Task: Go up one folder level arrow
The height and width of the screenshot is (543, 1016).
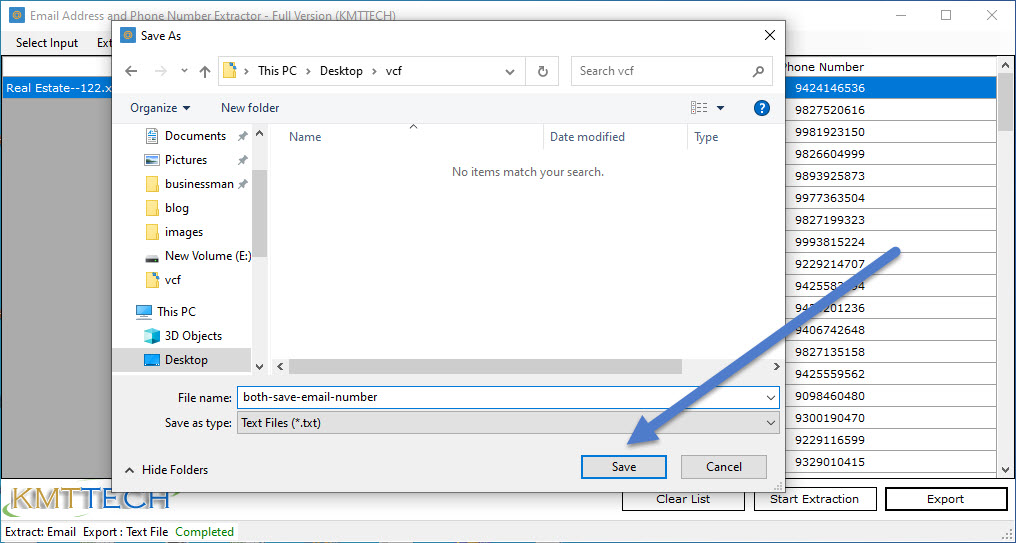Action: (205, 71)
